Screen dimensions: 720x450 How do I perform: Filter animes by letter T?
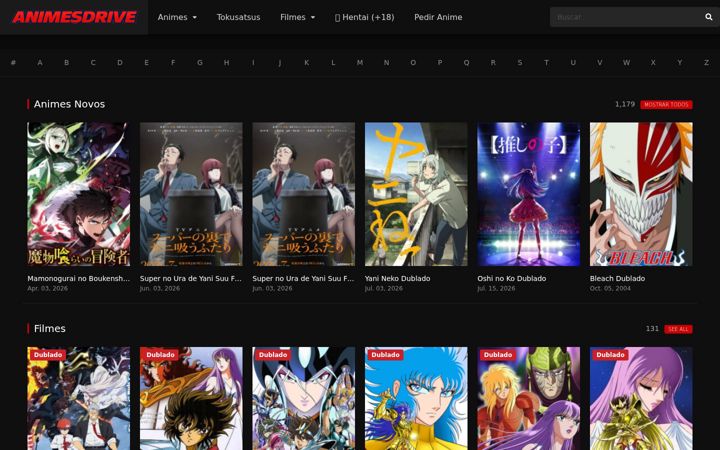click(x=546, y=62)
